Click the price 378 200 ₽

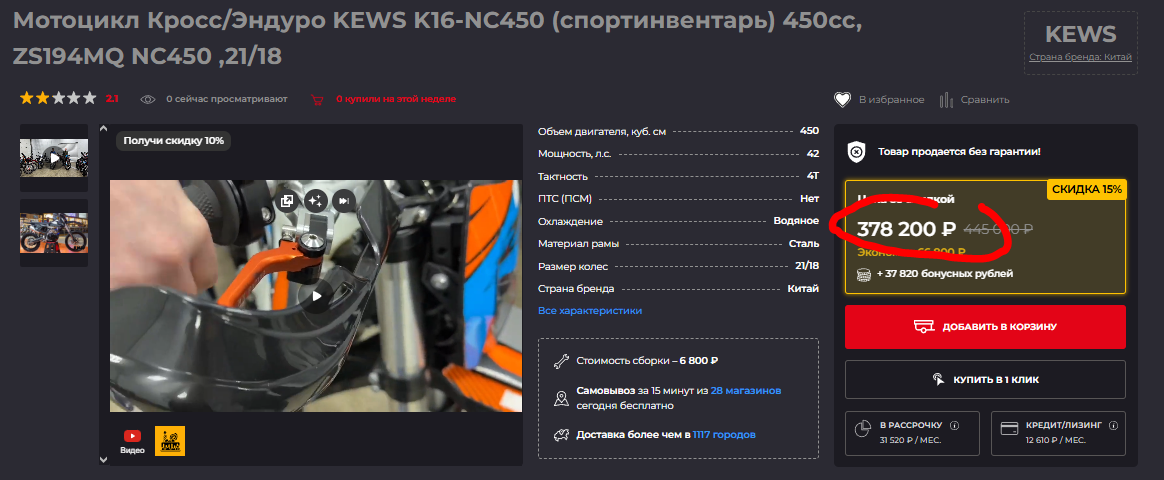pyautogui.click(x=906, y=229)
